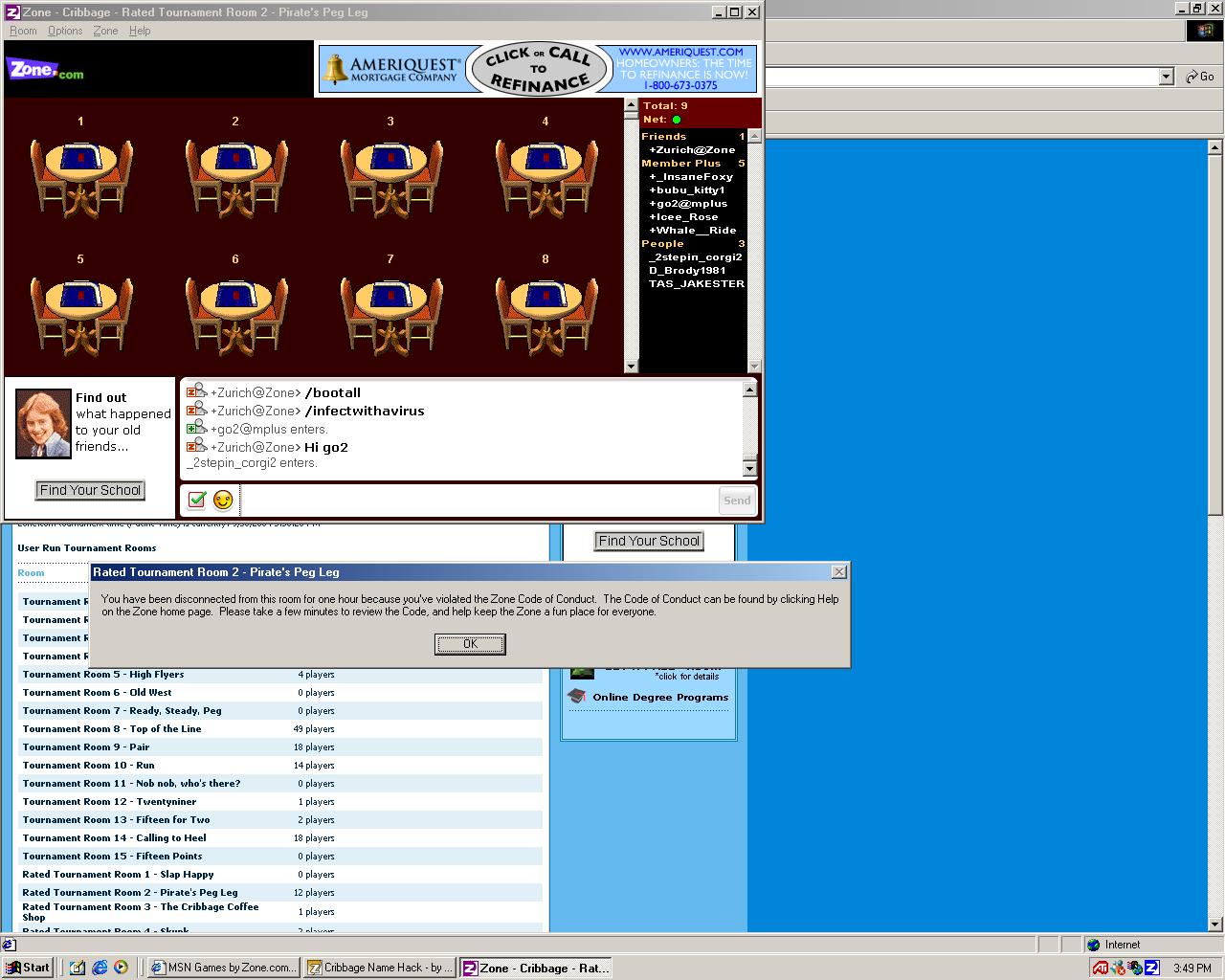
Task: Toggle the green checkmark chat icon
Action: click(197, 500)
